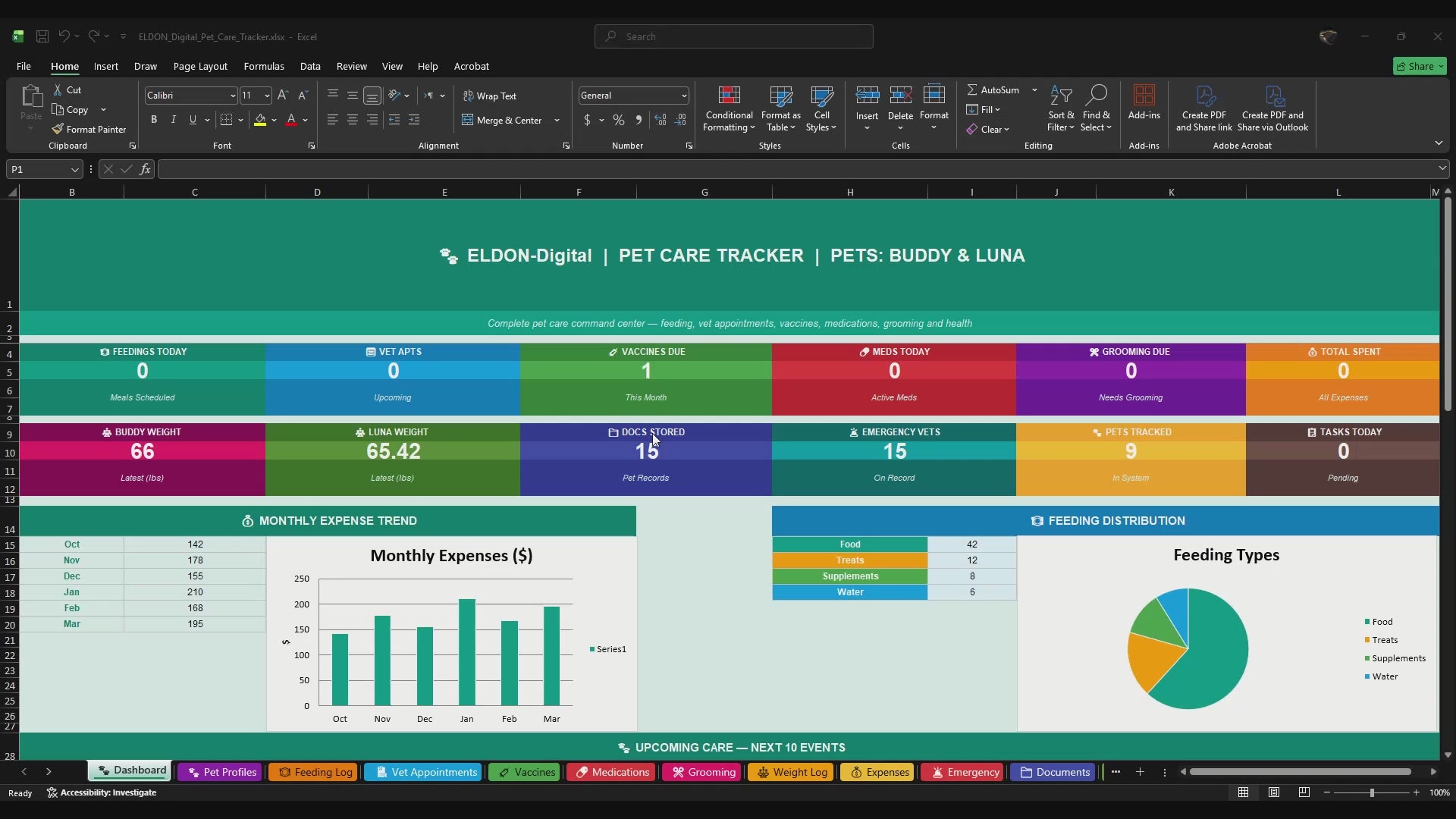Click the Format Painter brush icon
Screen dimensions: 1456x819
click(58, 129)
